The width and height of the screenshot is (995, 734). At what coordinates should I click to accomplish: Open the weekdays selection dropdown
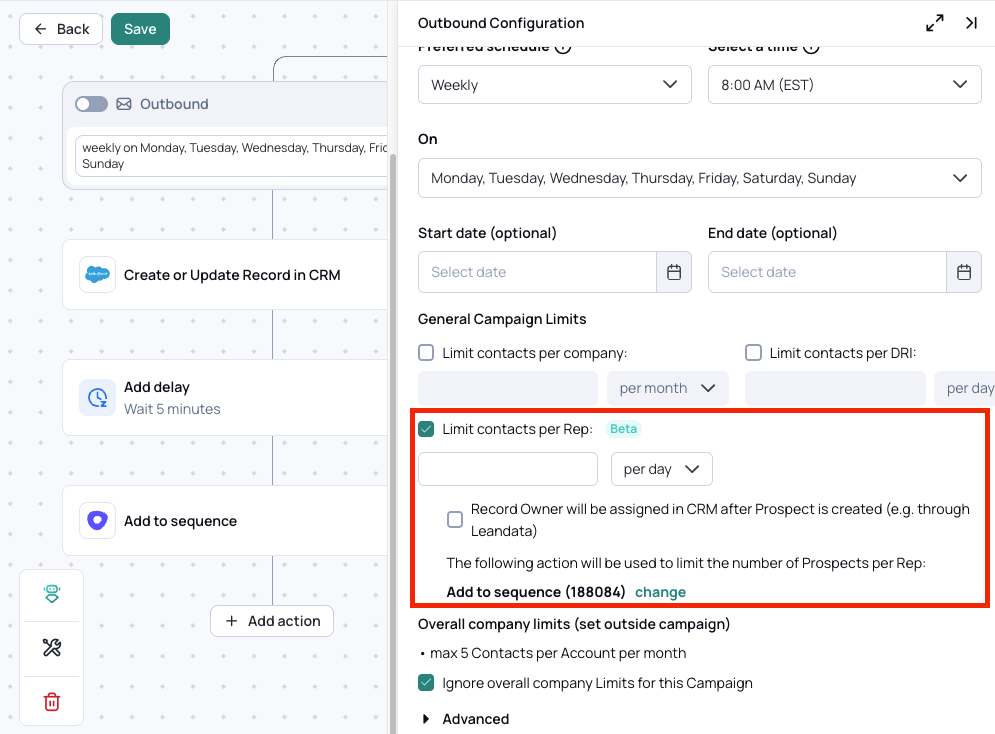click(x=699, y=178)
